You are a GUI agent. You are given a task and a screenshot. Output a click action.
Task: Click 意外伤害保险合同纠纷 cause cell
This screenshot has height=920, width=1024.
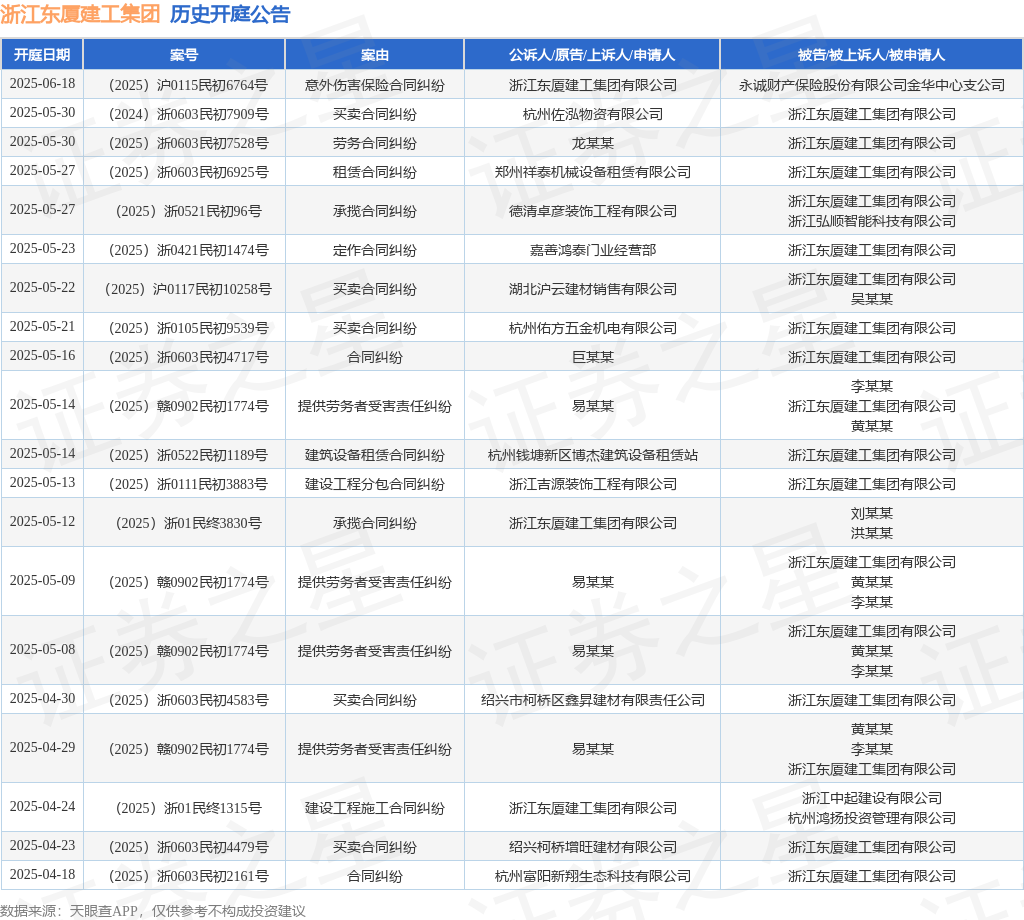pos(375,85)
